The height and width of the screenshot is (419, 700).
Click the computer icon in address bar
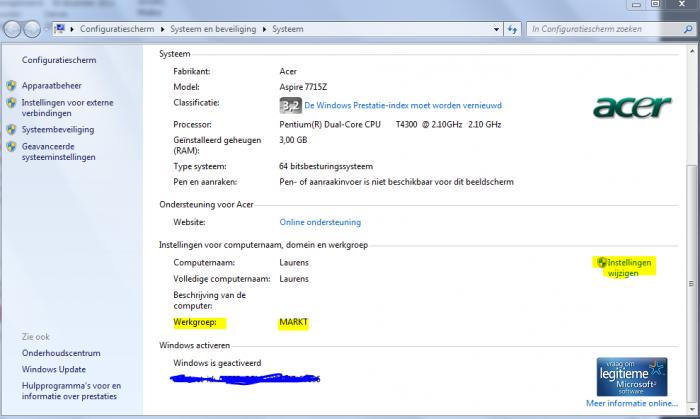click(59, 29)
